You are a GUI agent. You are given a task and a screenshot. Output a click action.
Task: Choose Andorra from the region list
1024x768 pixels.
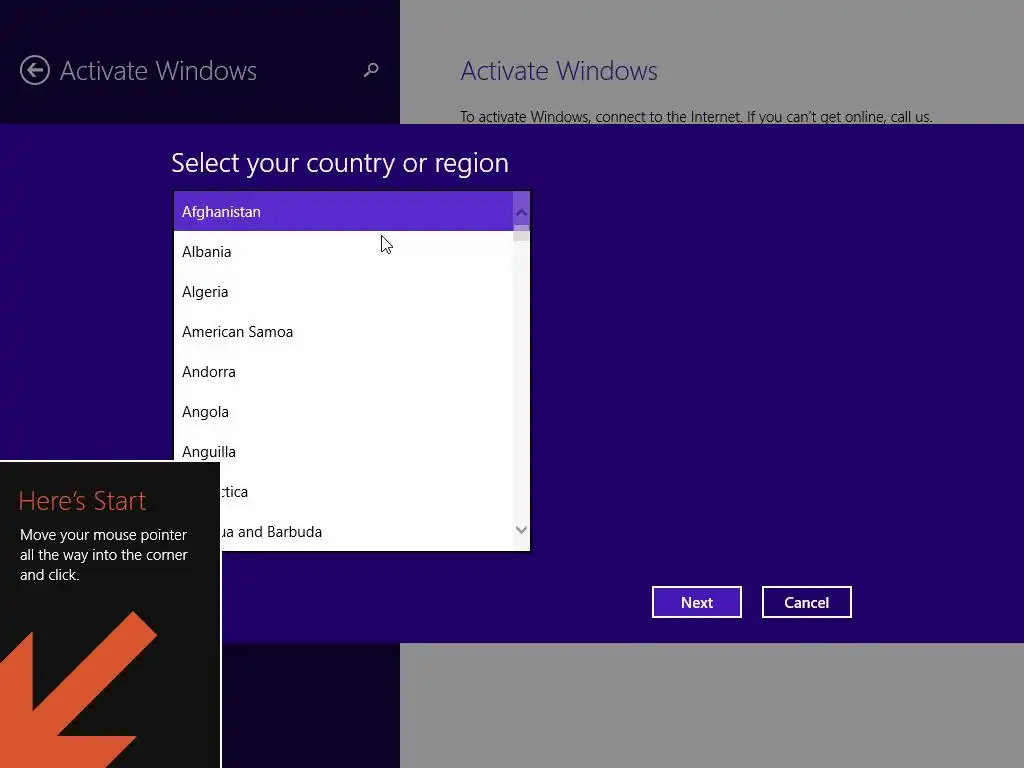(x=343, y=372)
